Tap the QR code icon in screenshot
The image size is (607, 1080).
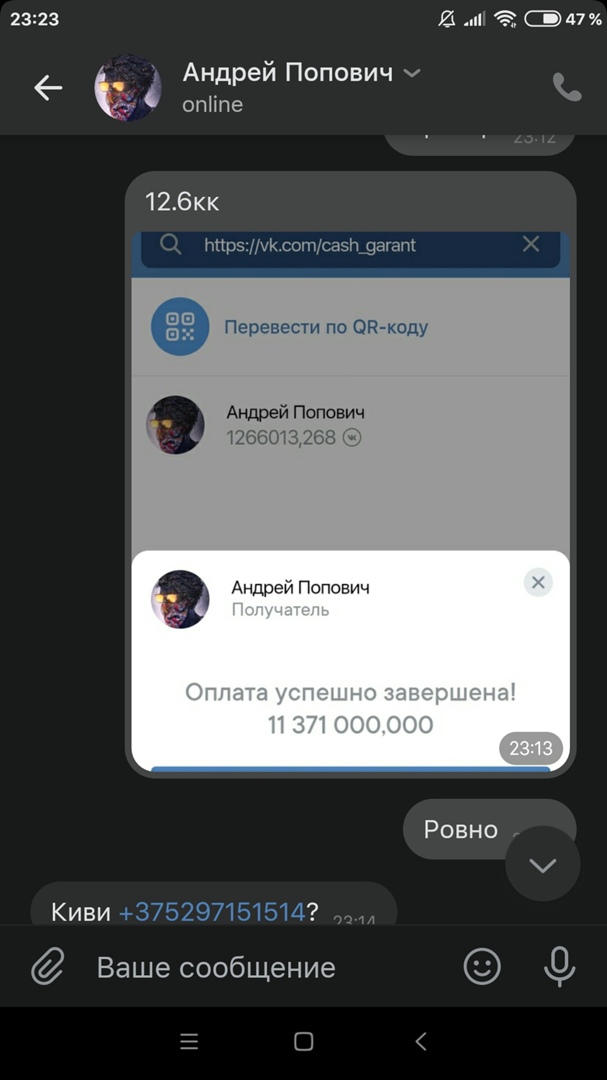point(180,326)
